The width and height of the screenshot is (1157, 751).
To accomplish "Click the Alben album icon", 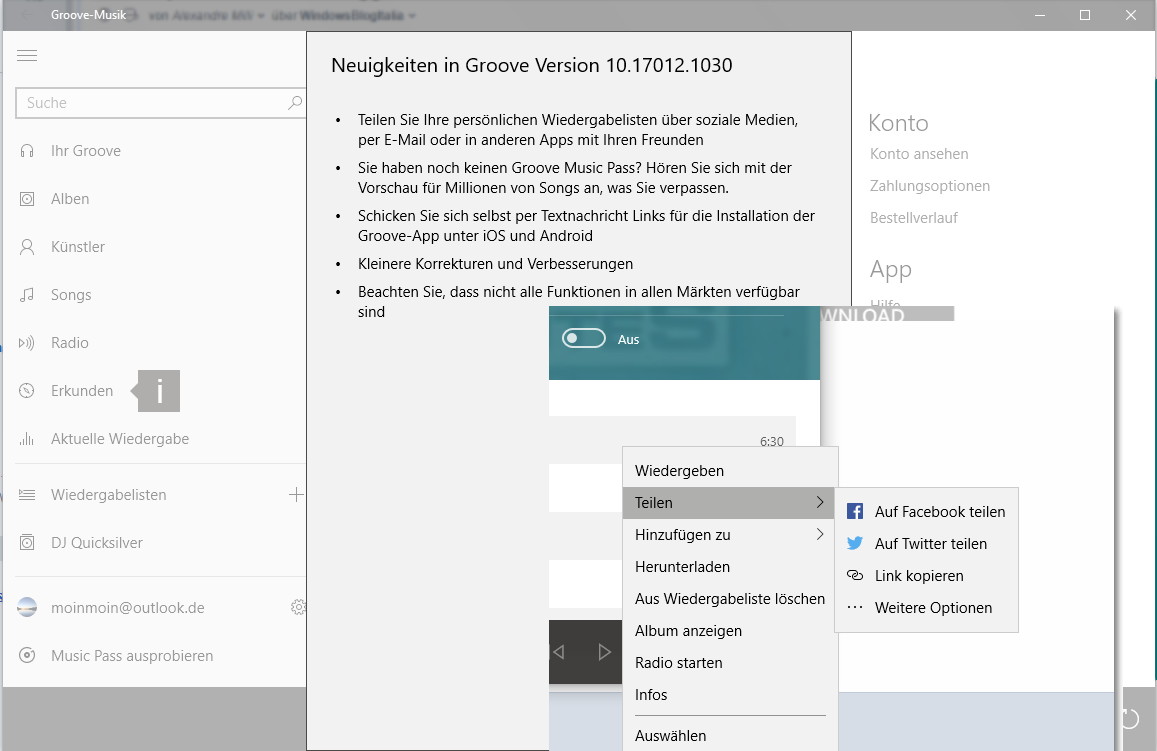I will [27, 199].
